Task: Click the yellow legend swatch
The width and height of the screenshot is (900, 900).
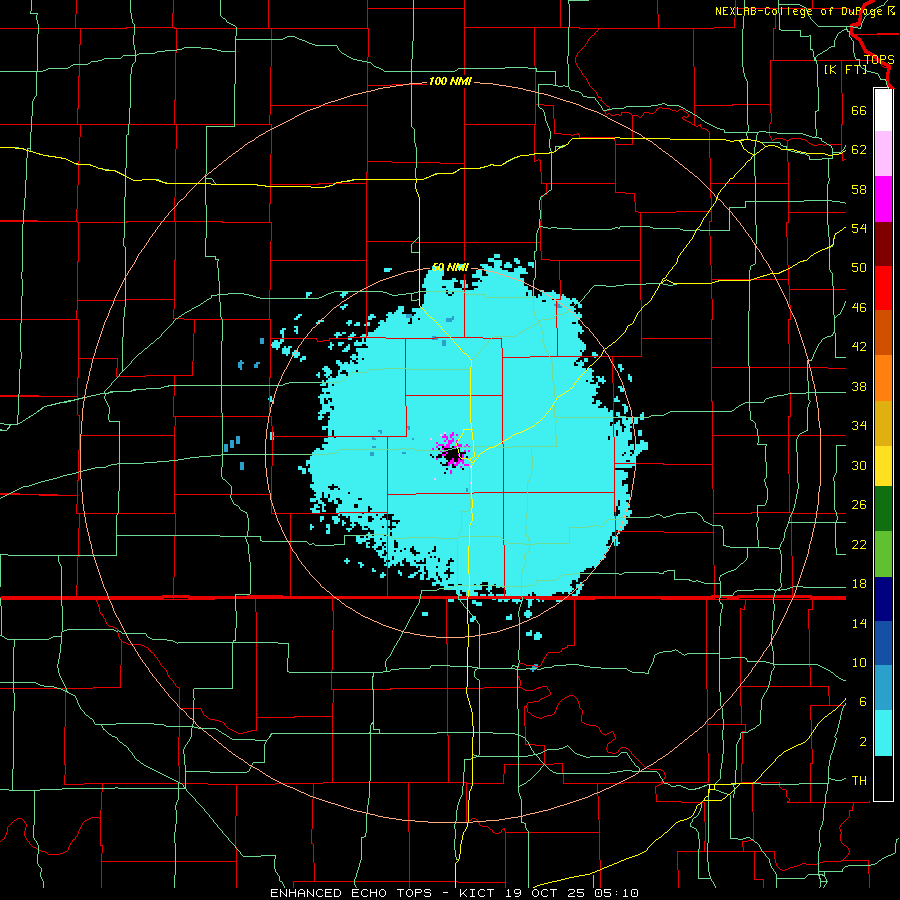Action: click(883, 466)
